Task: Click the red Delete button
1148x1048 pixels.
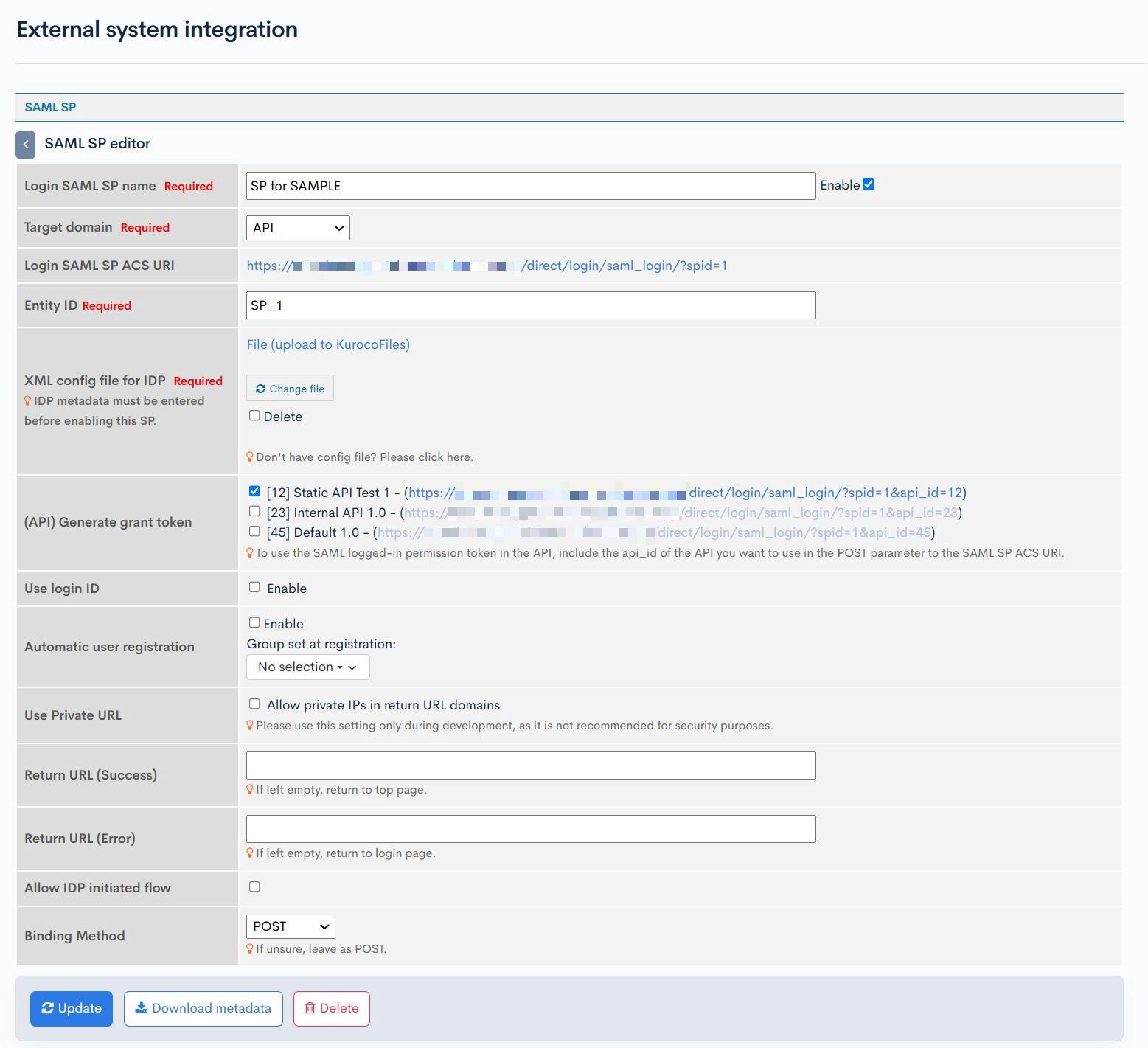Action: tap(332, 1008)
